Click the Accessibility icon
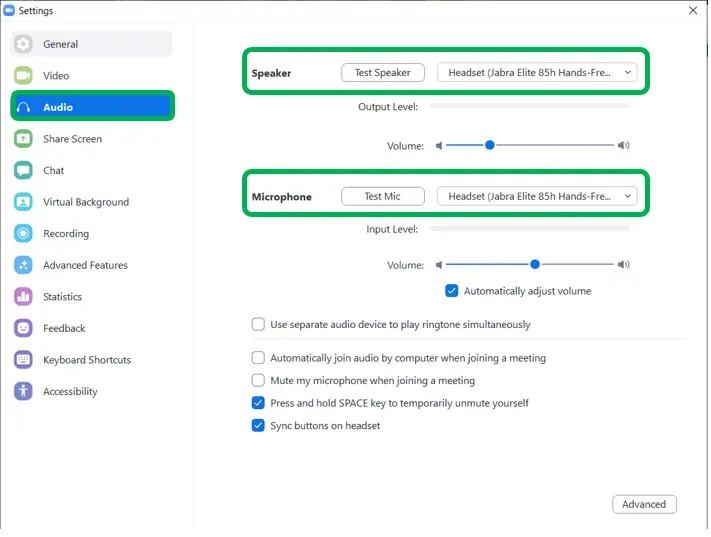This screenshot has width=711, height=537. [24, 392]
